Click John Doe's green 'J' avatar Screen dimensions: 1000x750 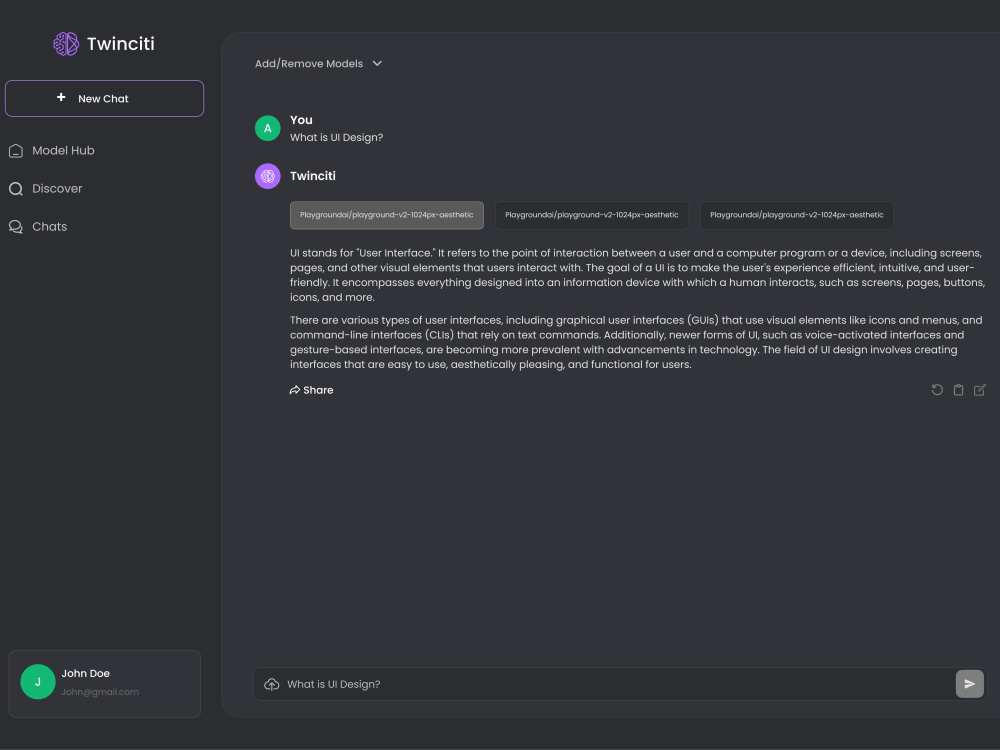tap(38, 682)
